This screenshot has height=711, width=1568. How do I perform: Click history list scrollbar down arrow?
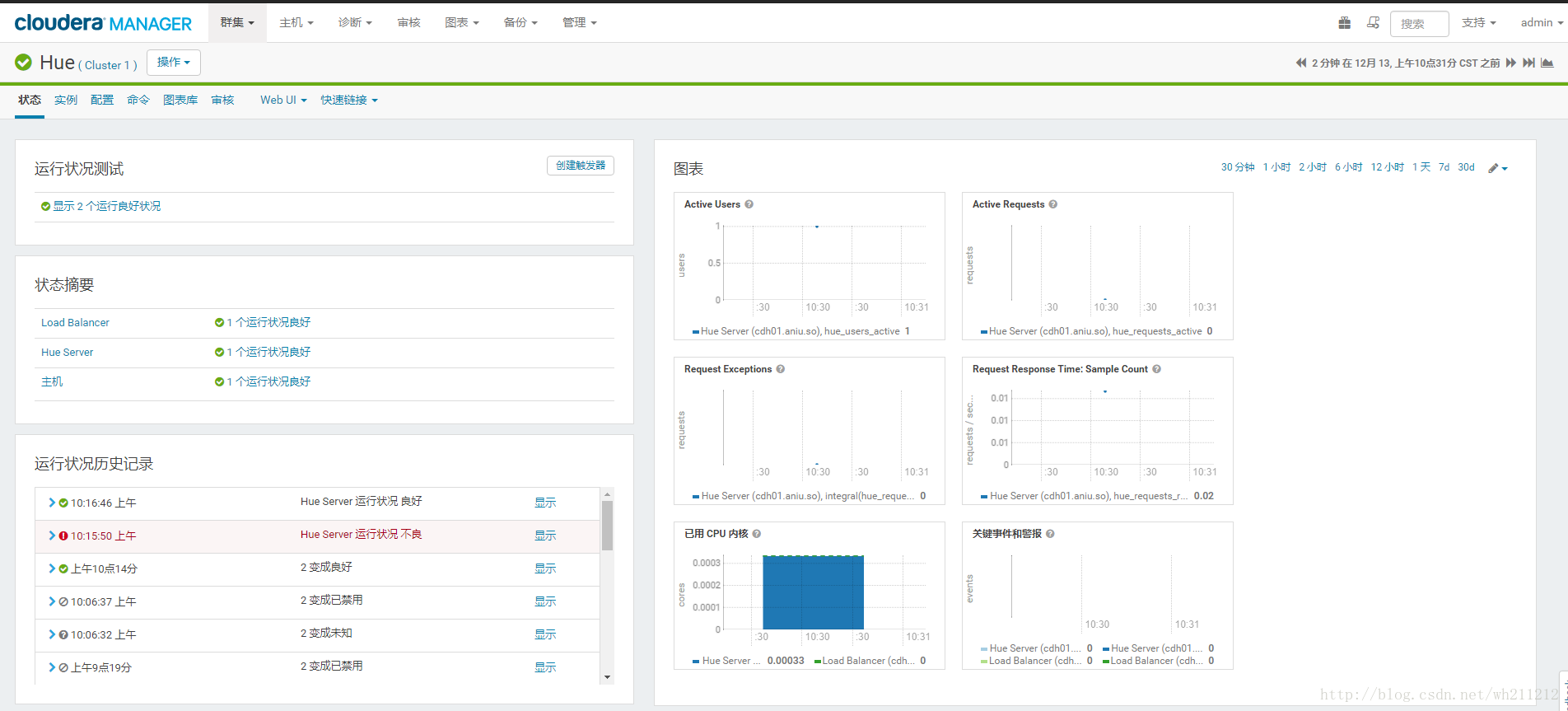pyautogui.click(x=608, y=677)
